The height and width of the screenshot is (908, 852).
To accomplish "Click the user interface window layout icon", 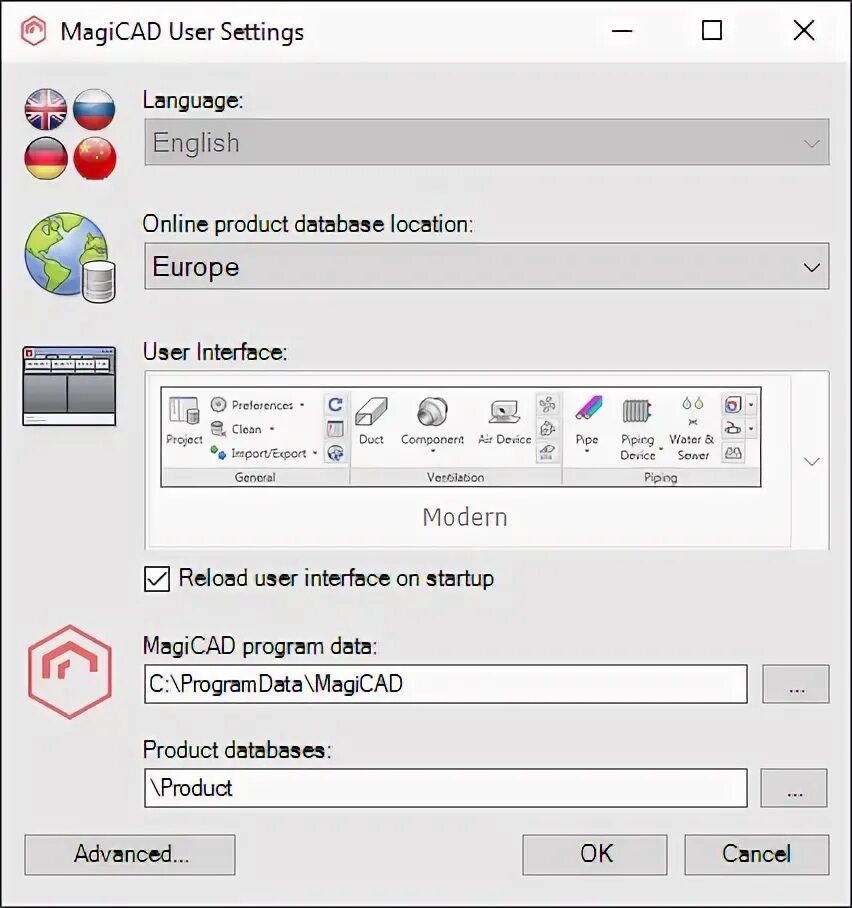I will coord(70,386).
